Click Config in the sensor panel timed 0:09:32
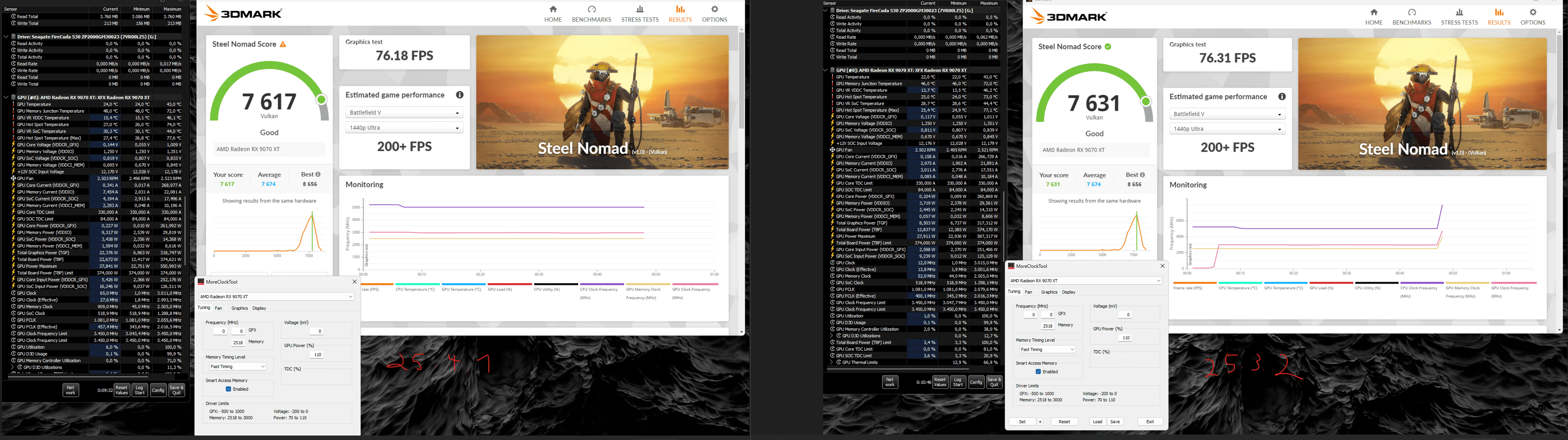The height and width of the screenshot is (440, 1568). (158, 389)
